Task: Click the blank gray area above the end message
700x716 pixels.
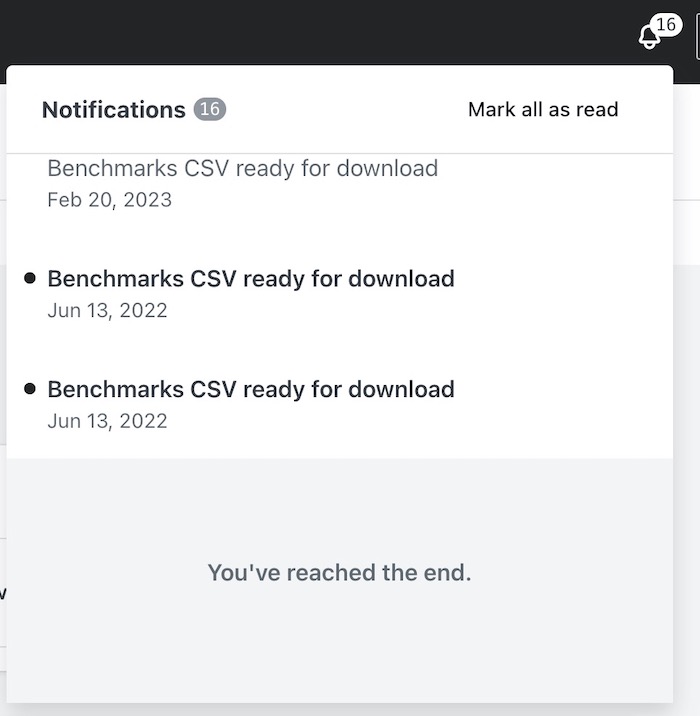Action: 339,505
